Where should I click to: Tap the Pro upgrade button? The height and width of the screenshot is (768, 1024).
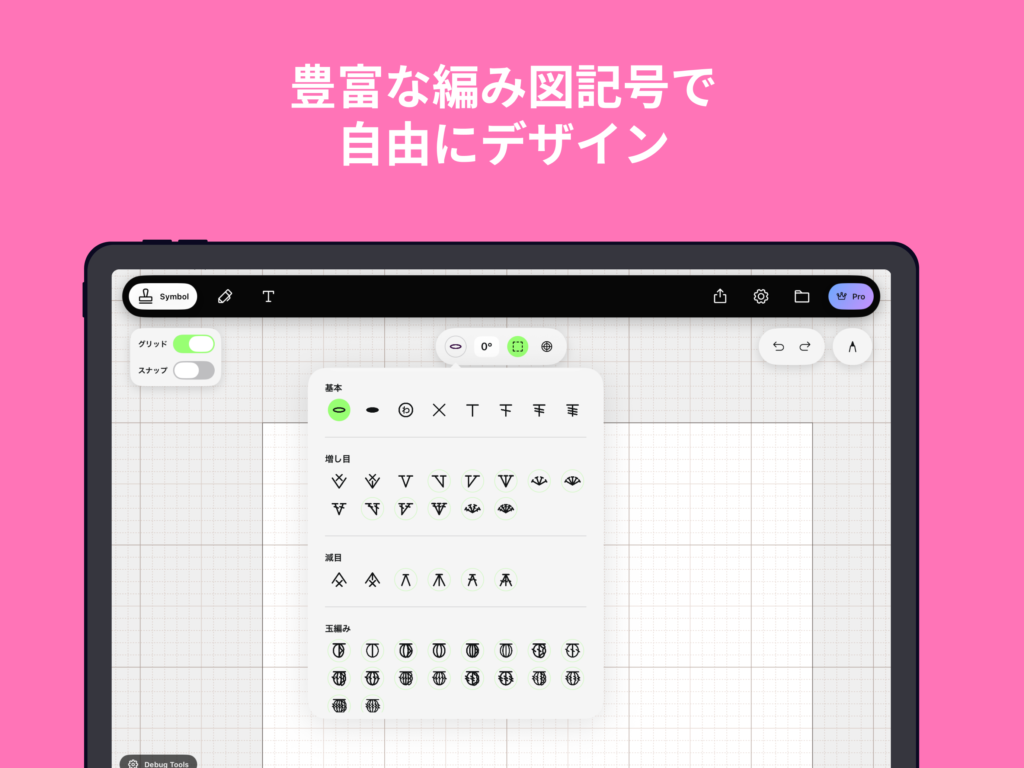click(x=851, y=296)
